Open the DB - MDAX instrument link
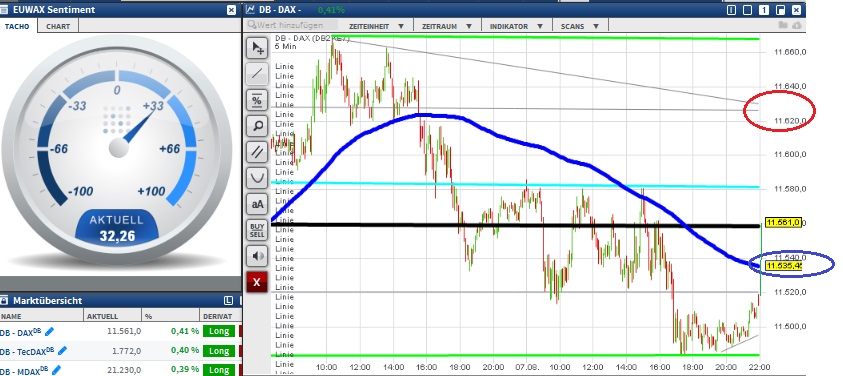The image size is (843, 376). [24, 370]
